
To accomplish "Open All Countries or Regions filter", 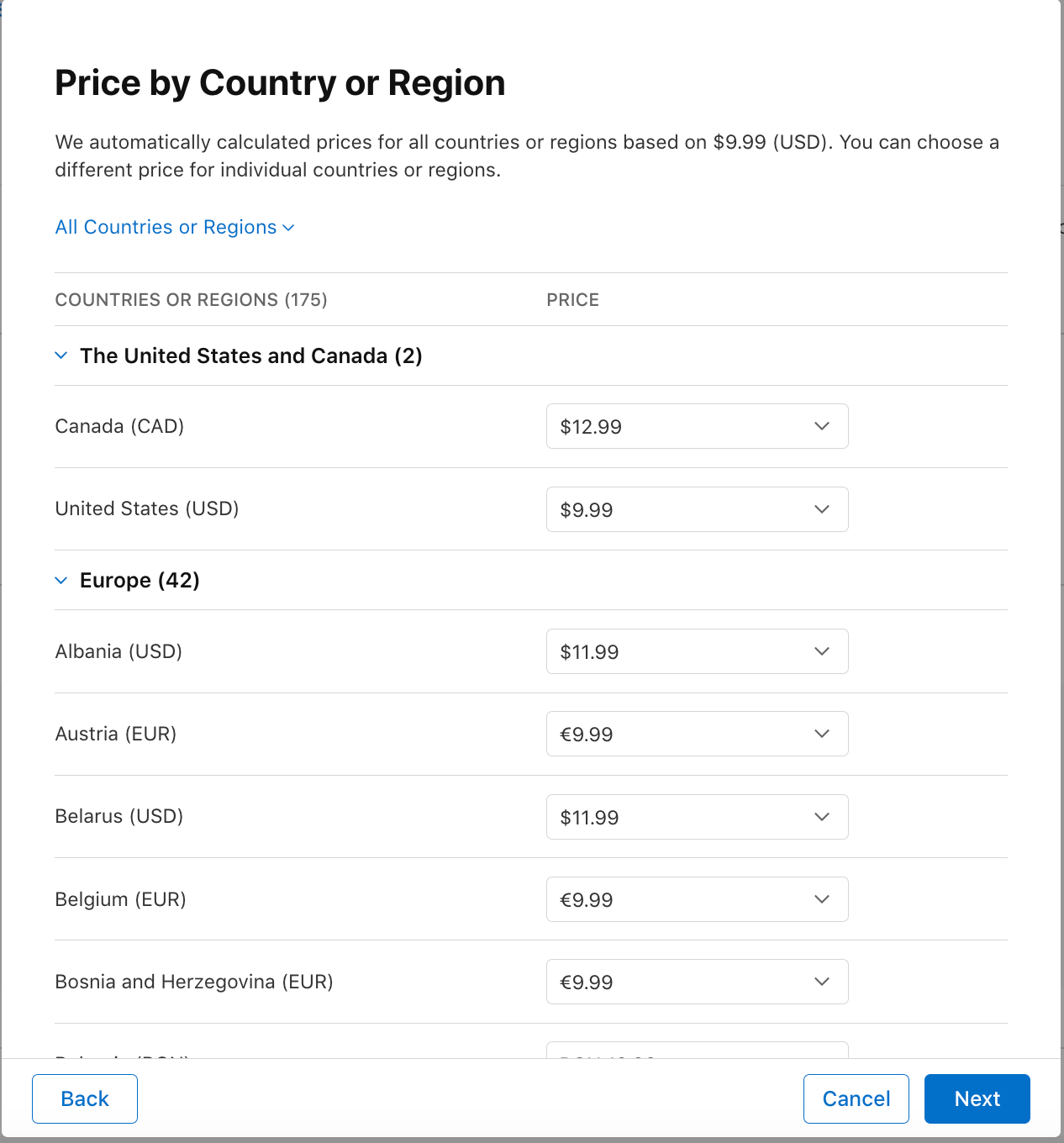I will click(x=175, y=227).
